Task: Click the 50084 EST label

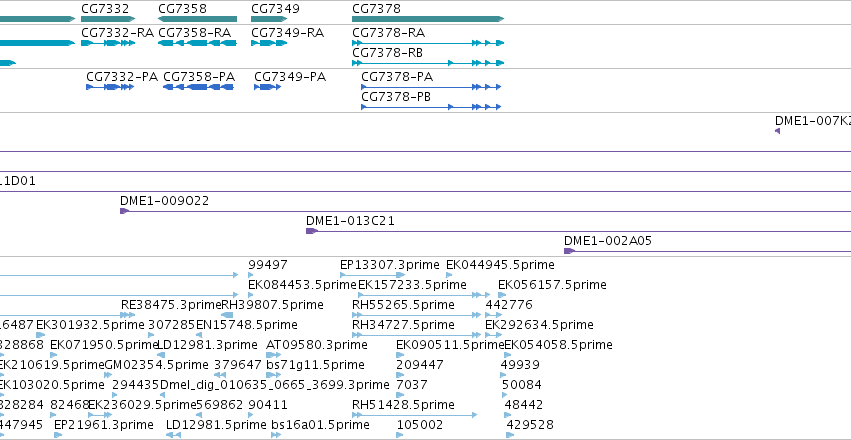Action: (522, 385)
